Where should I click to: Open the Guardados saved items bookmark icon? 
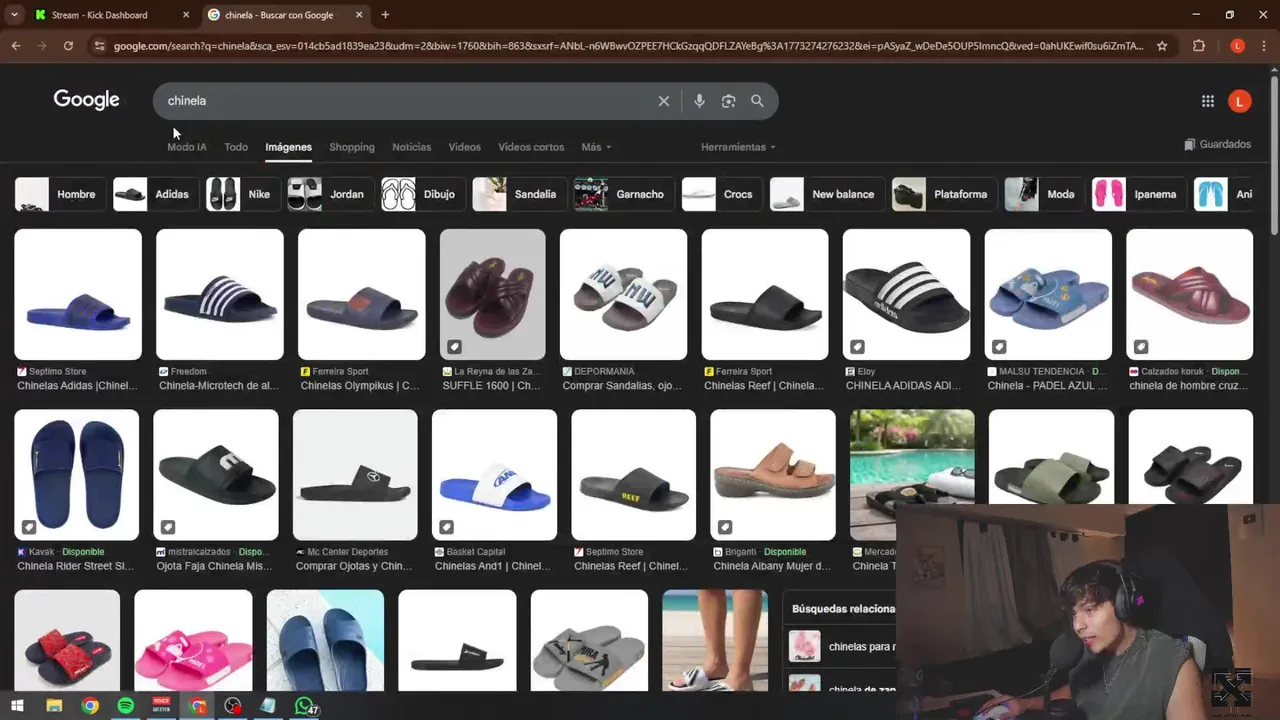(x=1189, y=144)
